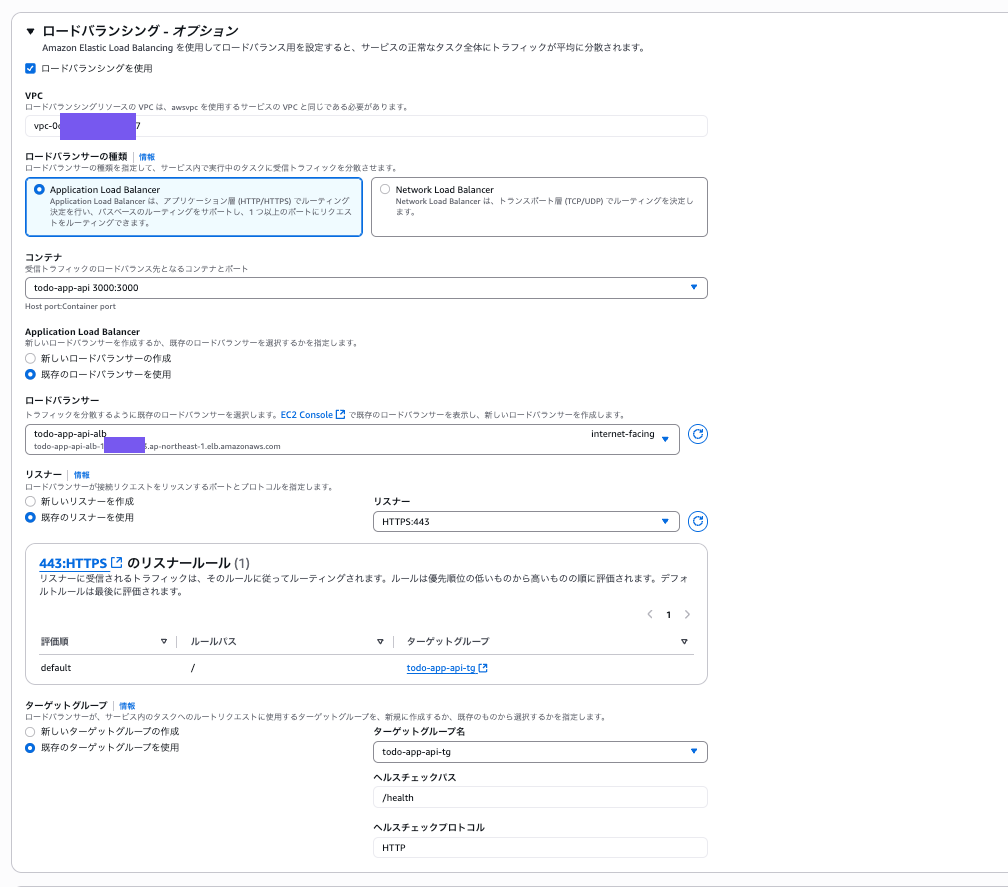Screen dimensions: 1008x887
Task: Open the 443:HTTPS listener link
Action: pos(80,563)
